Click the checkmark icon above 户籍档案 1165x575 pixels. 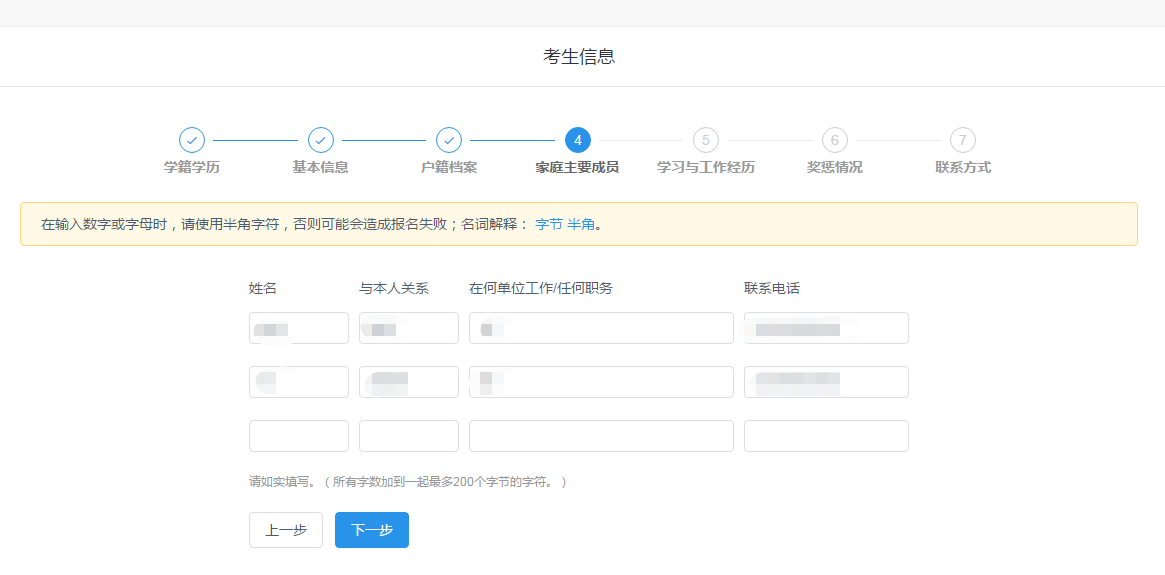click(449, 140)
